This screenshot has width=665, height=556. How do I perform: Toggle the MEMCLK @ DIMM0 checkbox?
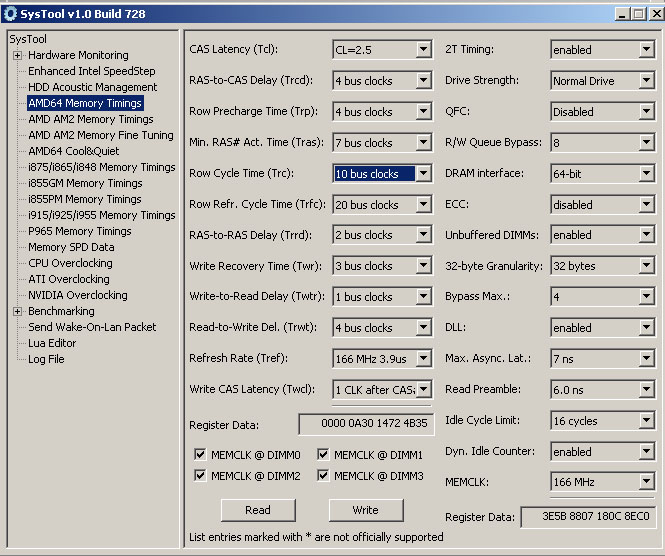point(200,455)
